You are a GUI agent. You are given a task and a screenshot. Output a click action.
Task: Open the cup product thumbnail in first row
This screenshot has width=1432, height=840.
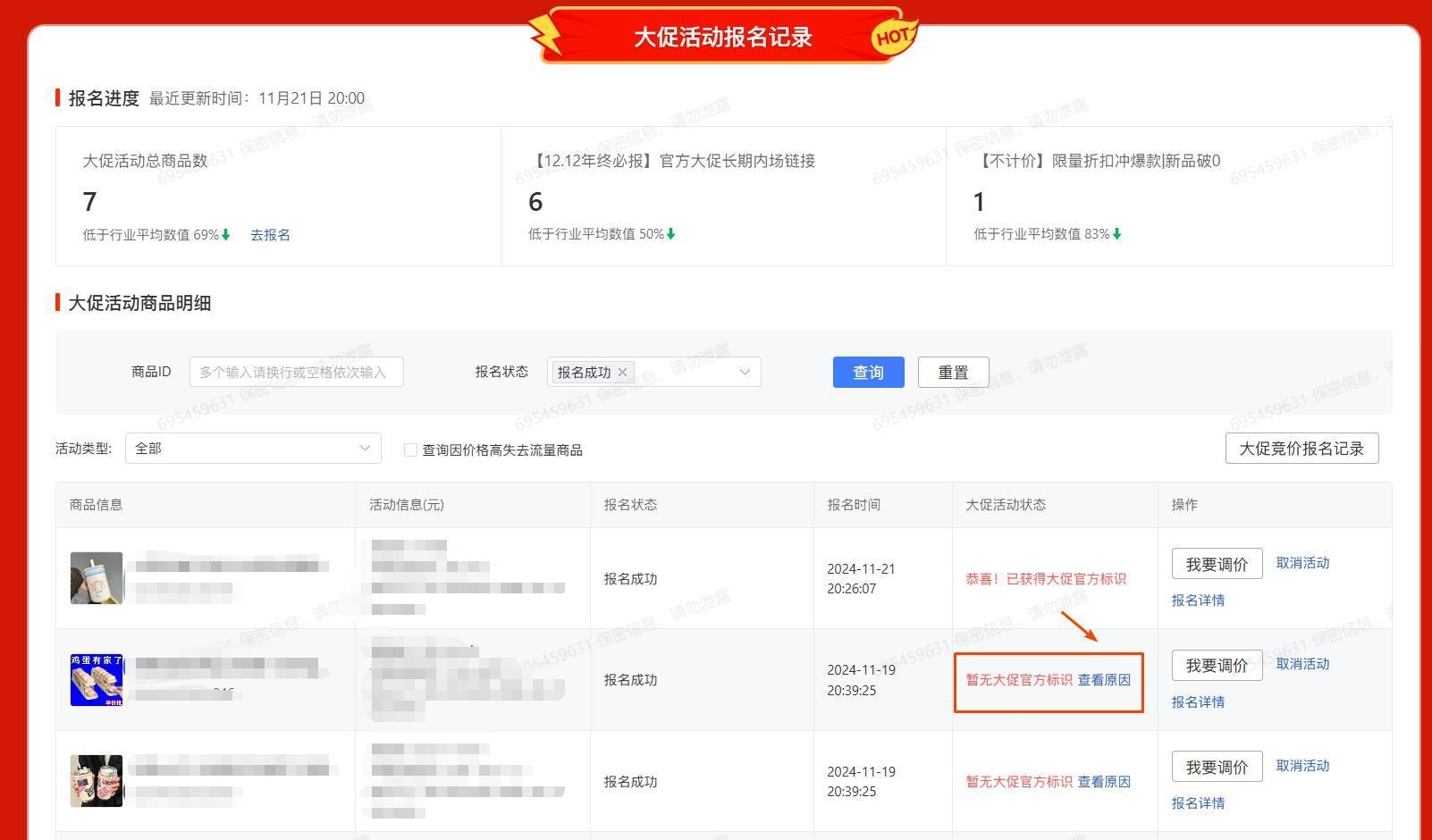pos(97,578)
